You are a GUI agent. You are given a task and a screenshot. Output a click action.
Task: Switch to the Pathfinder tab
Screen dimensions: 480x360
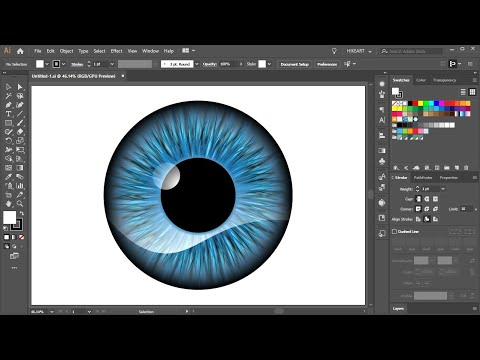tap(423, 178)
